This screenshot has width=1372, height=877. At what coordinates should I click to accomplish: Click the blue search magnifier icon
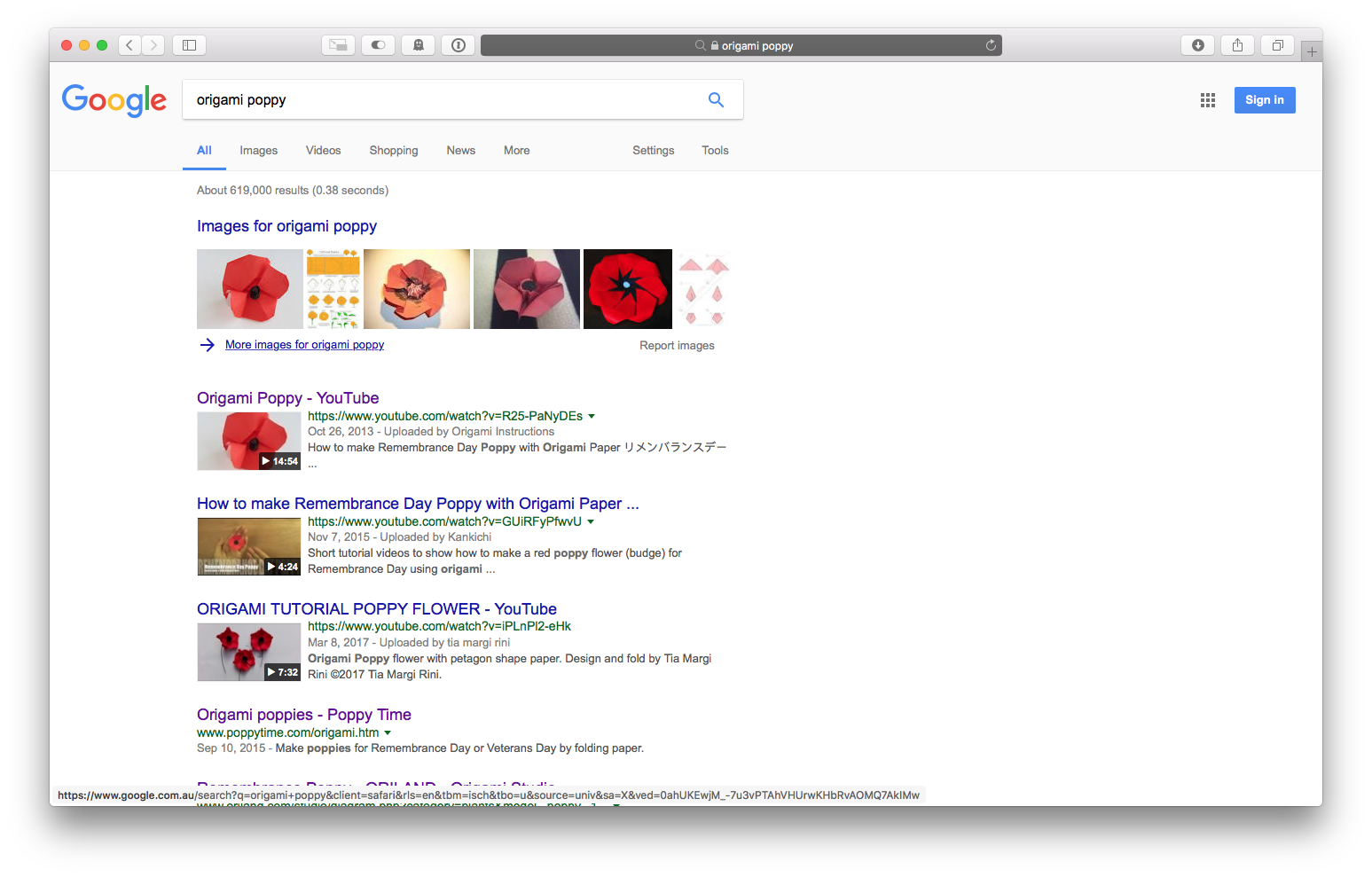(x=716, y=100)
